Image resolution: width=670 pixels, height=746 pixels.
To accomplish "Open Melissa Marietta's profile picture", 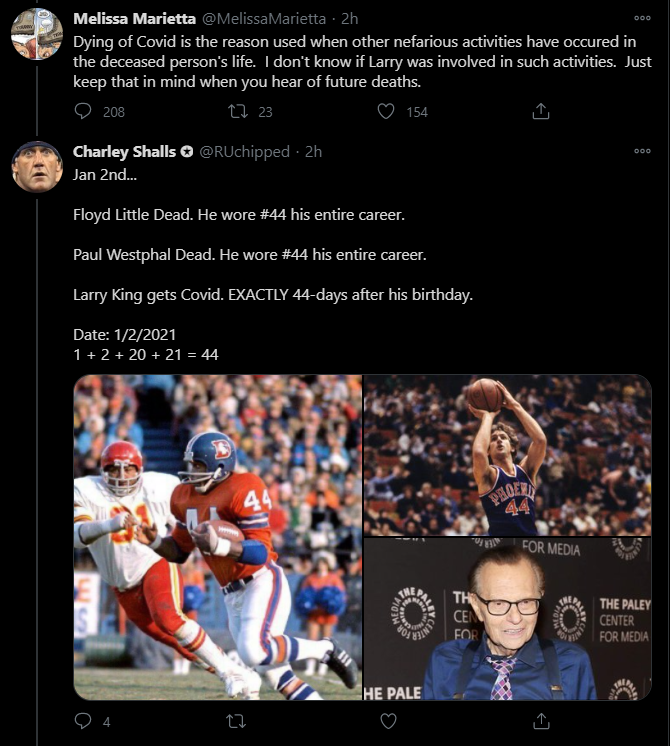I will 37,34.
